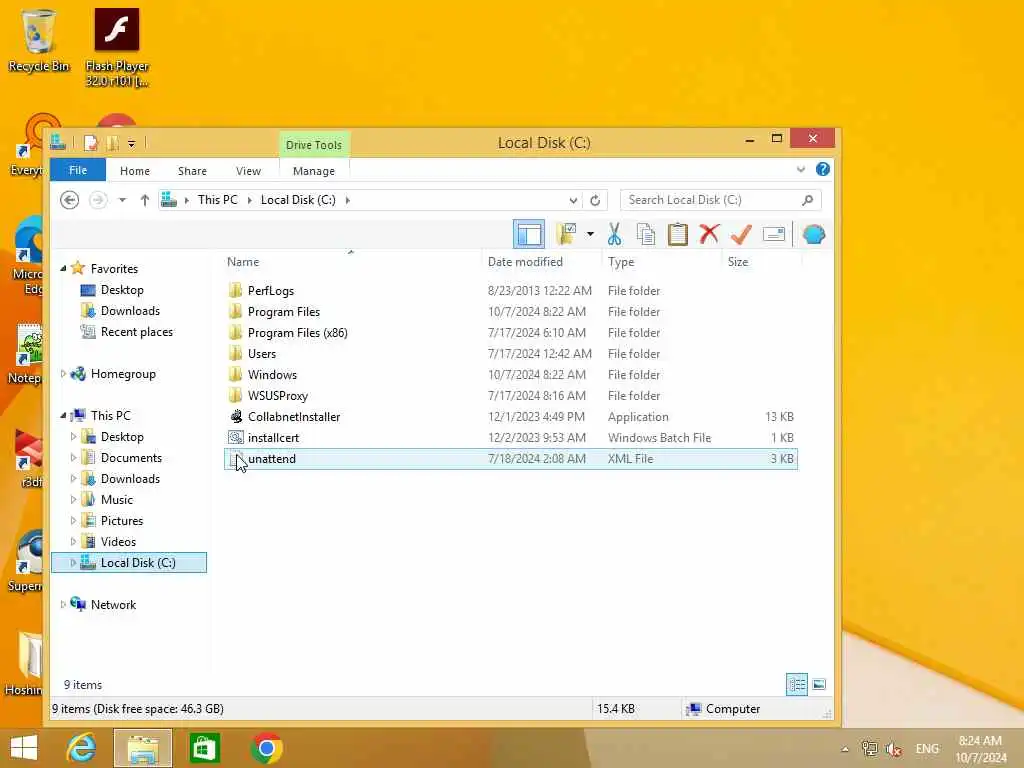Open Windows Store from the taskbar
Image resolution: width=1024 pixels, height=768 pixels.
[204, 748]
